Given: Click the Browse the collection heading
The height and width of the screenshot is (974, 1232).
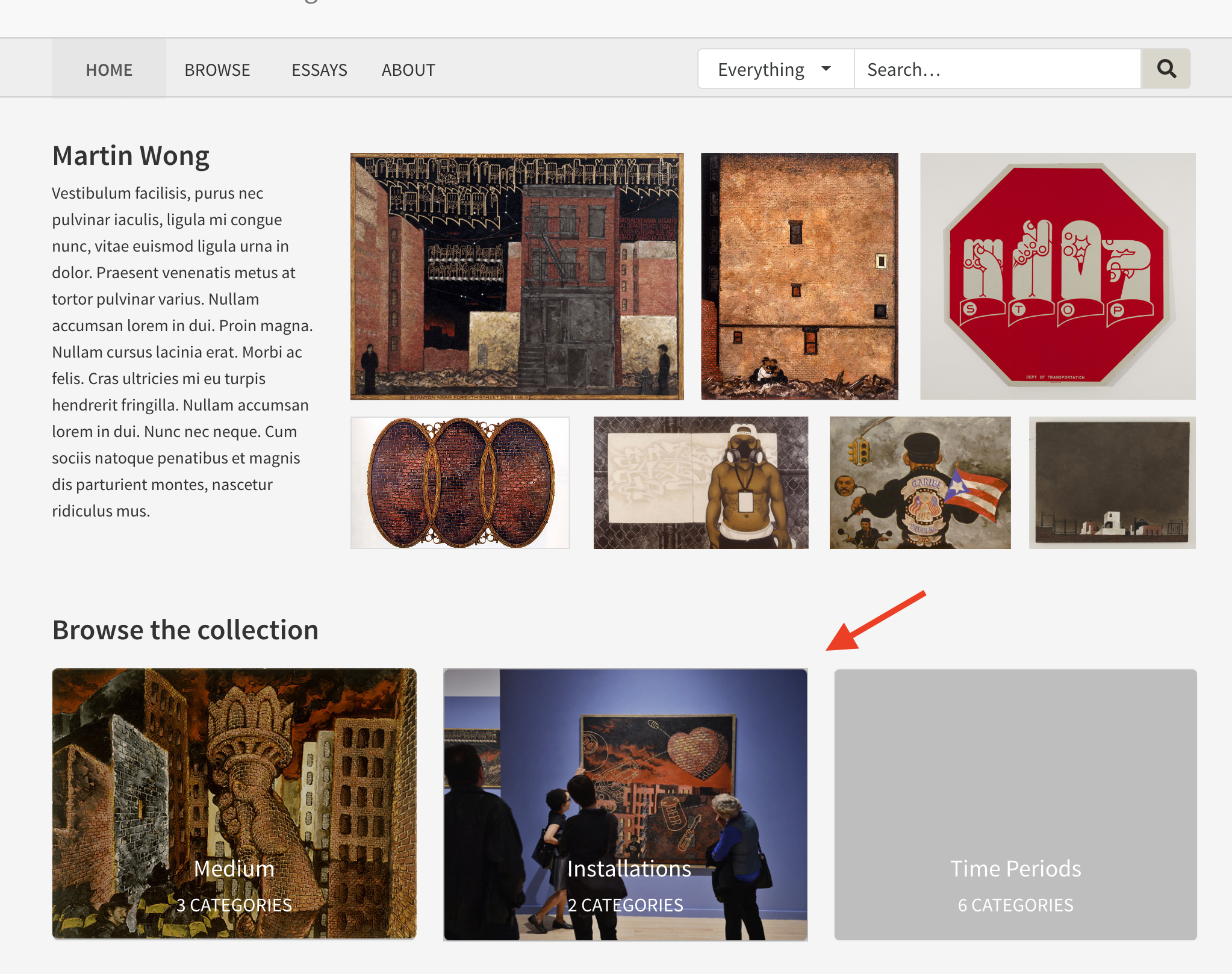Looking at the screenshot, I should click(x=185, y=630).
